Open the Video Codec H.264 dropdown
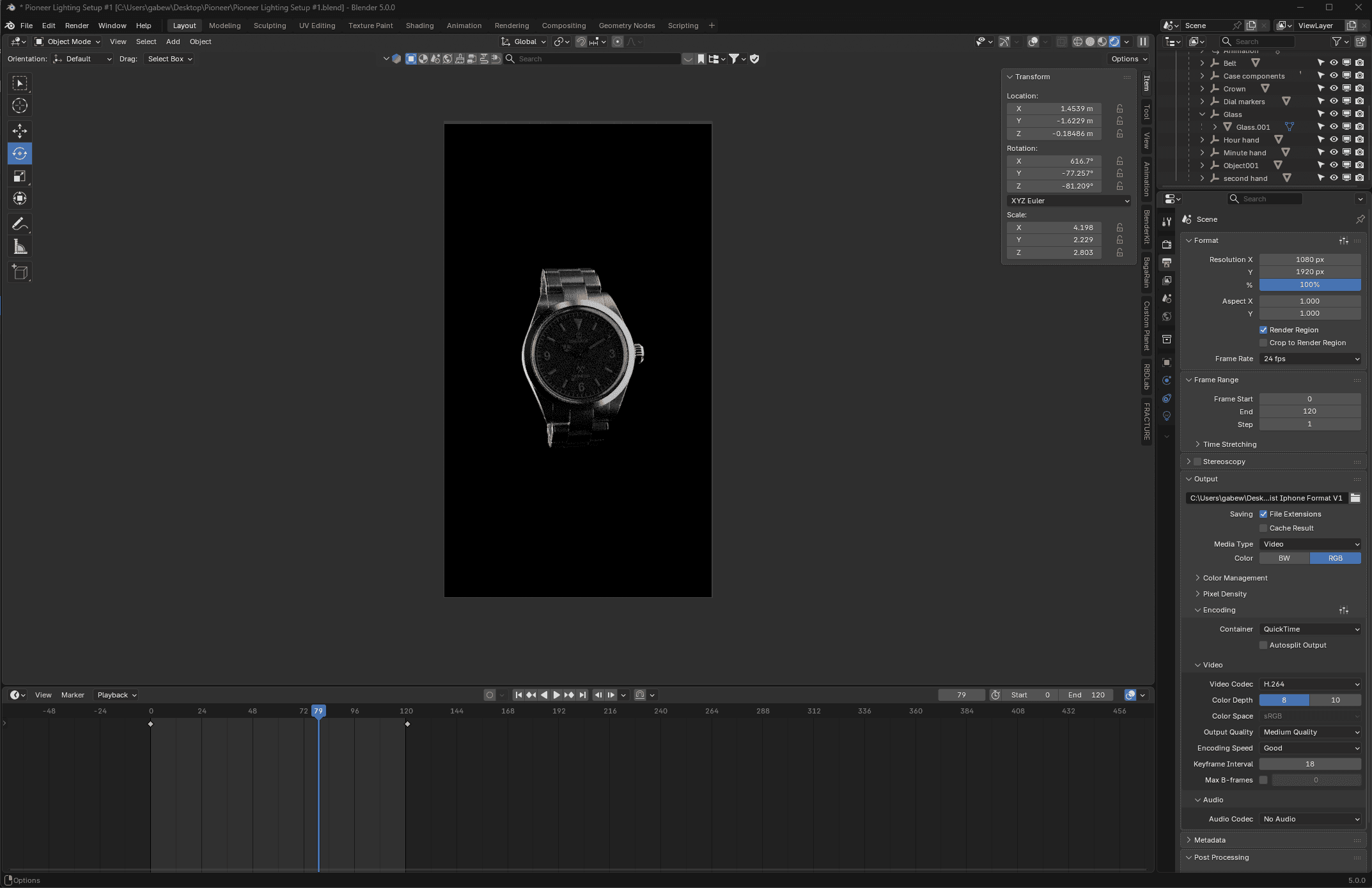The width and height of the screenshot is (1372, 888). [1309, 684]
